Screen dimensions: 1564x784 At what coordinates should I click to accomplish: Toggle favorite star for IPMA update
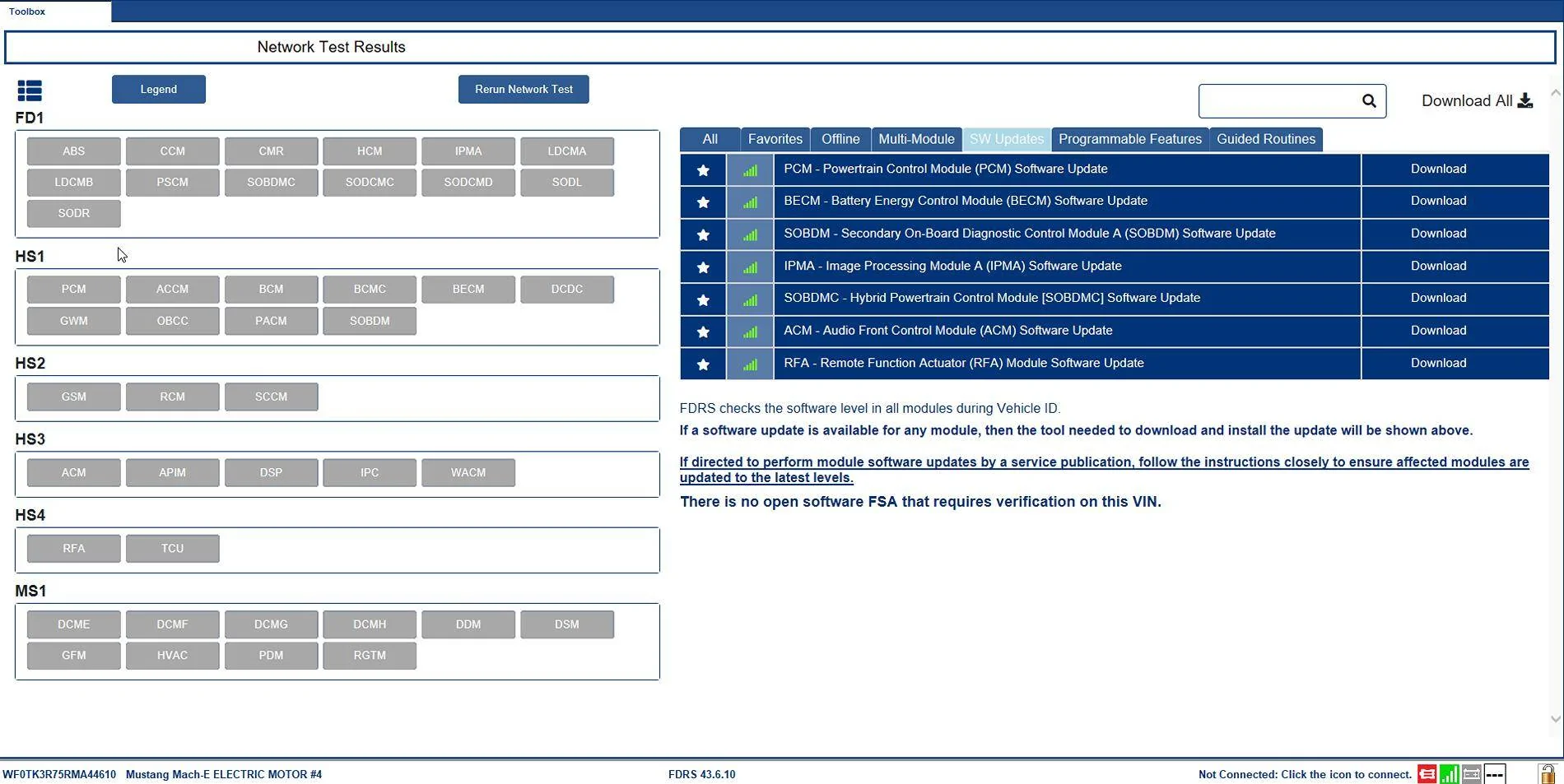point(703,267)
